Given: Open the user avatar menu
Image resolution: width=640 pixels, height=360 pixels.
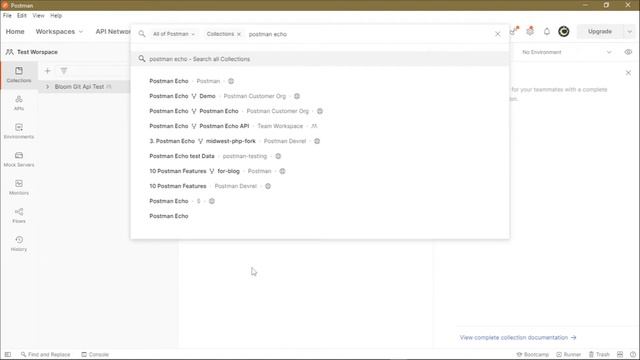Looking at the screenshot, I should [564, 31].
